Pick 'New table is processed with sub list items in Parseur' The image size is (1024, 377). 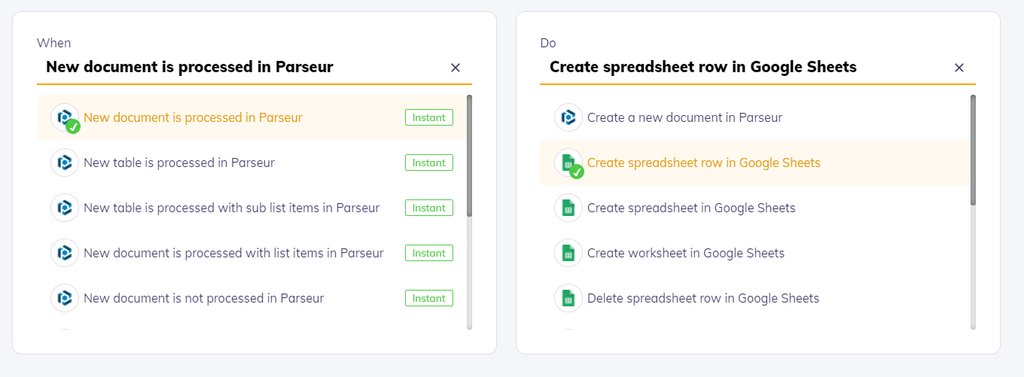pos(251,208)
